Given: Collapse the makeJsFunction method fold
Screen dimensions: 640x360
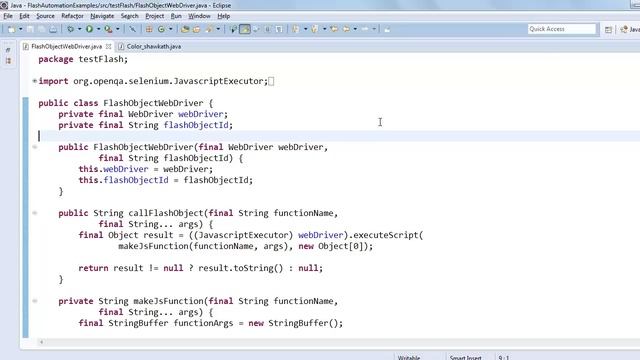Looking at the screenshot, I should coord(35,301).
